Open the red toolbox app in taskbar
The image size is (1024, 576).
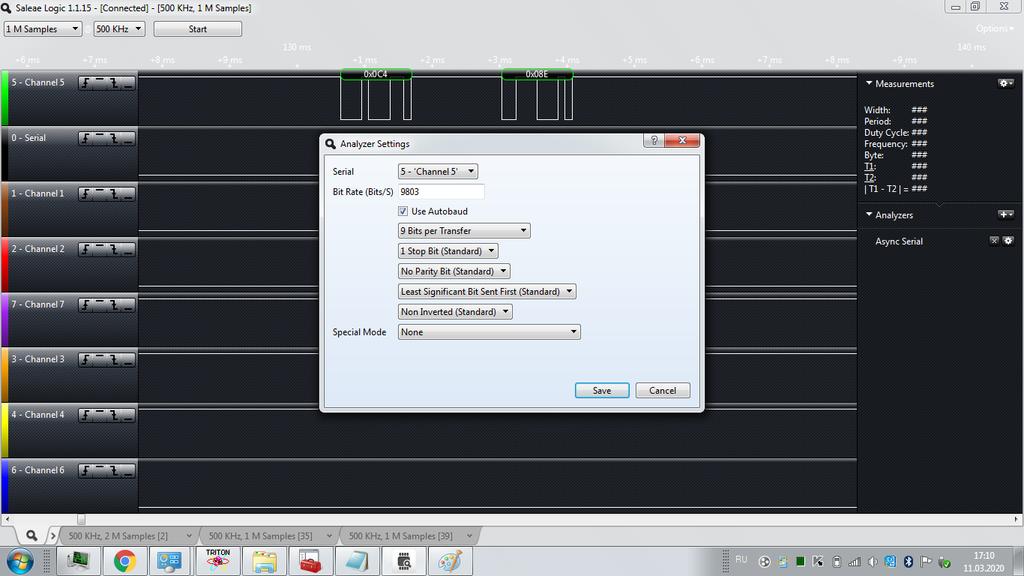click(310, 561)
